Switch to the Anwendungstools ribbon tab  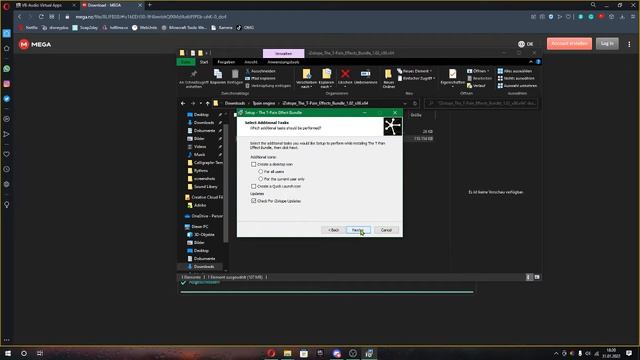pyautogui.click(x=283, y=62)
